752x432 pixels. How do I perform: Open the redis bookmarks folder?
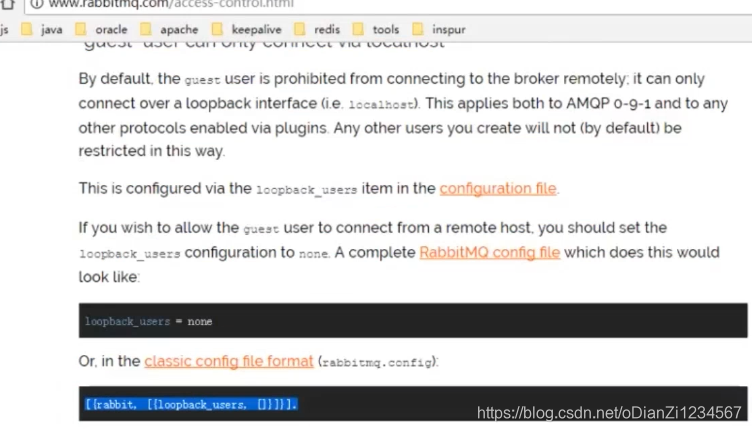tap(317, 29)
